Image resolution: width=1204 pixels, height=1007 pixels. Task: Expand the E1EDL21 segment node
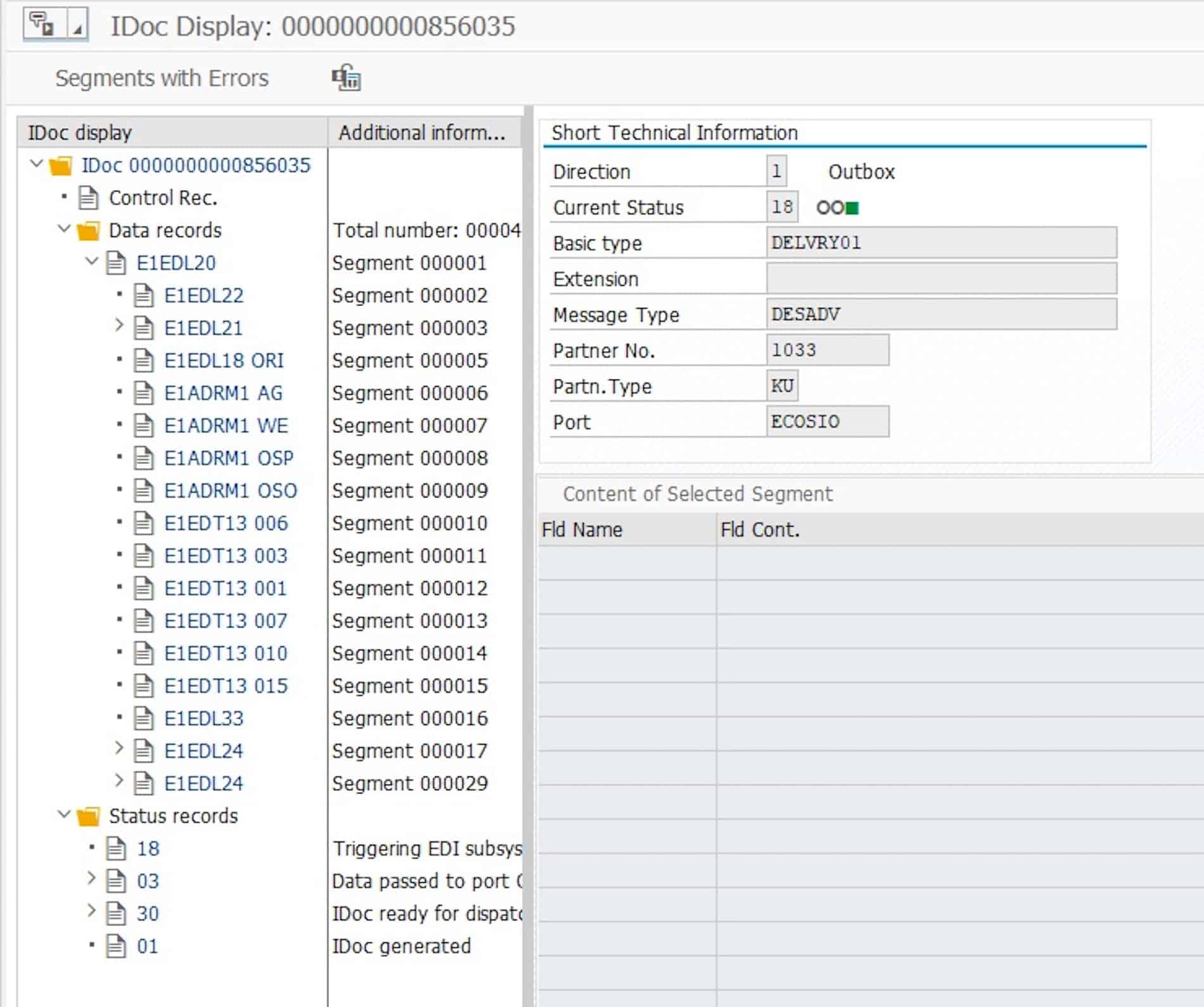[x=119, y=328]
